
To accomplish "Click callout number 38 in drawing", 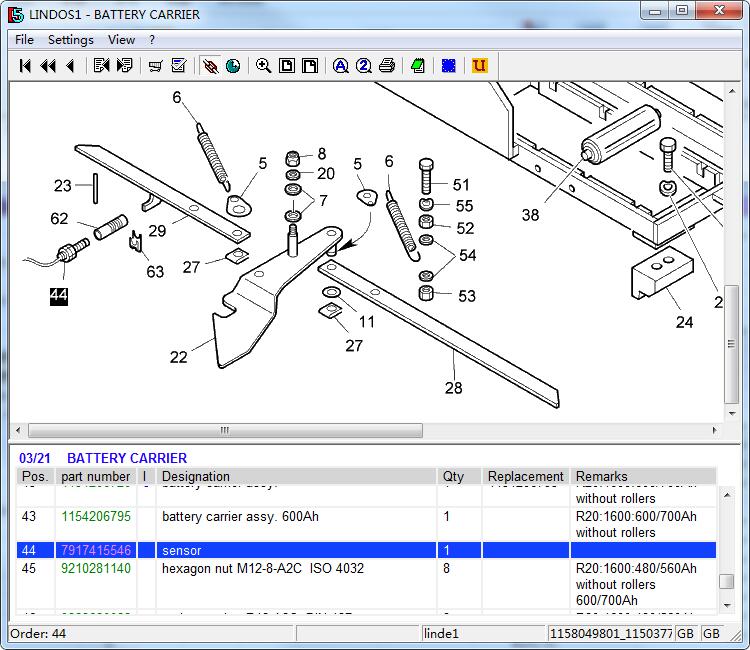I will click(530, 215).
